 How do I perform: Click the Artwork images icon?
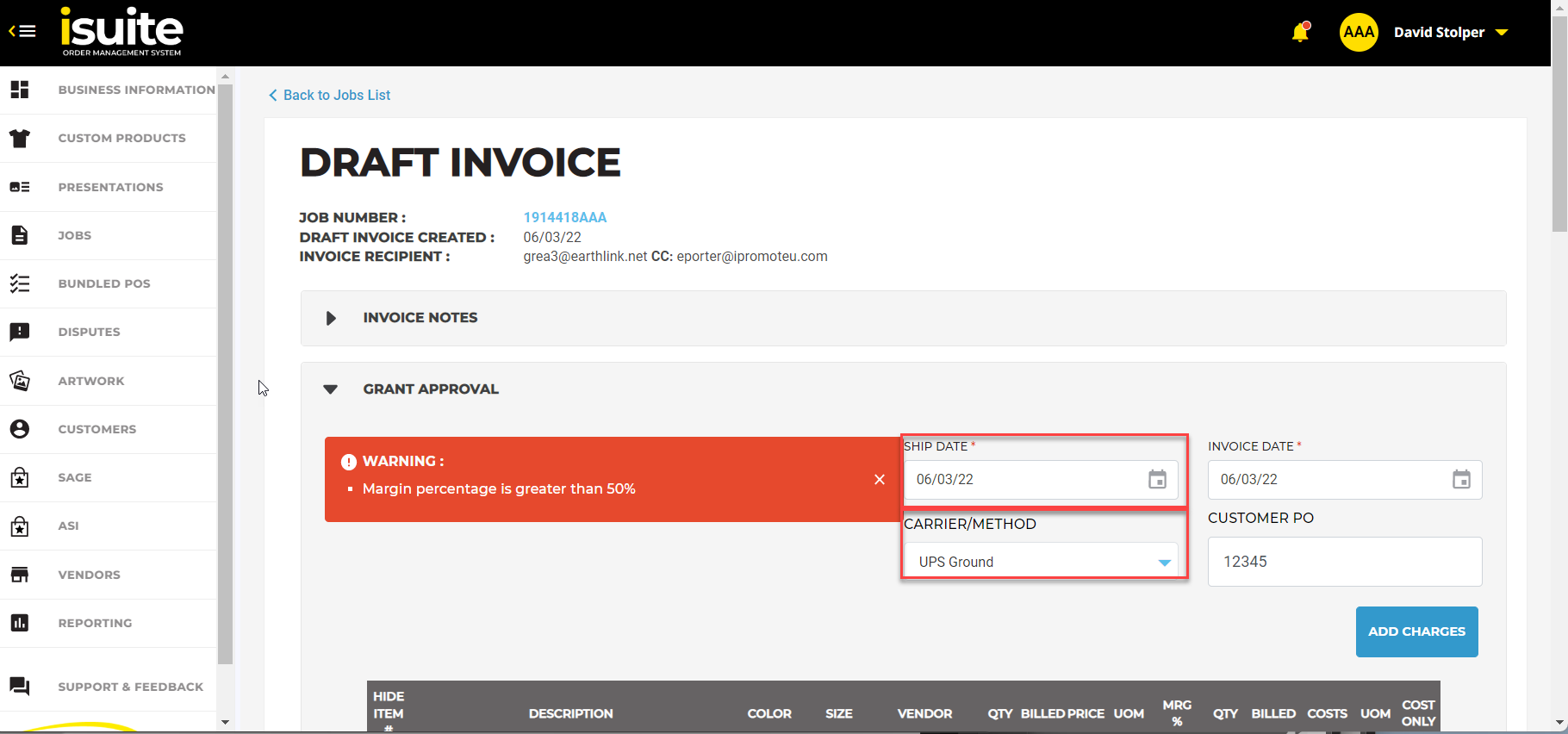point(20,381)
